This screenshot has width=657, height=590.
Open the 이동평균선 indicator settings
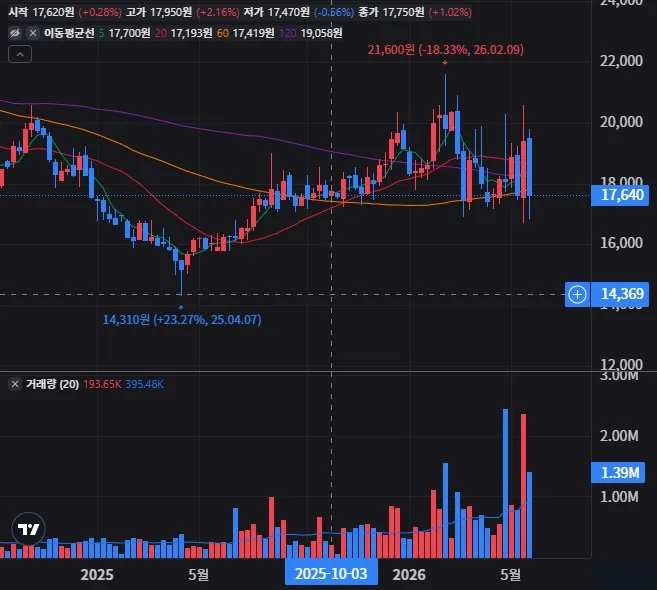pyautogui.click(x=69, y=33)
